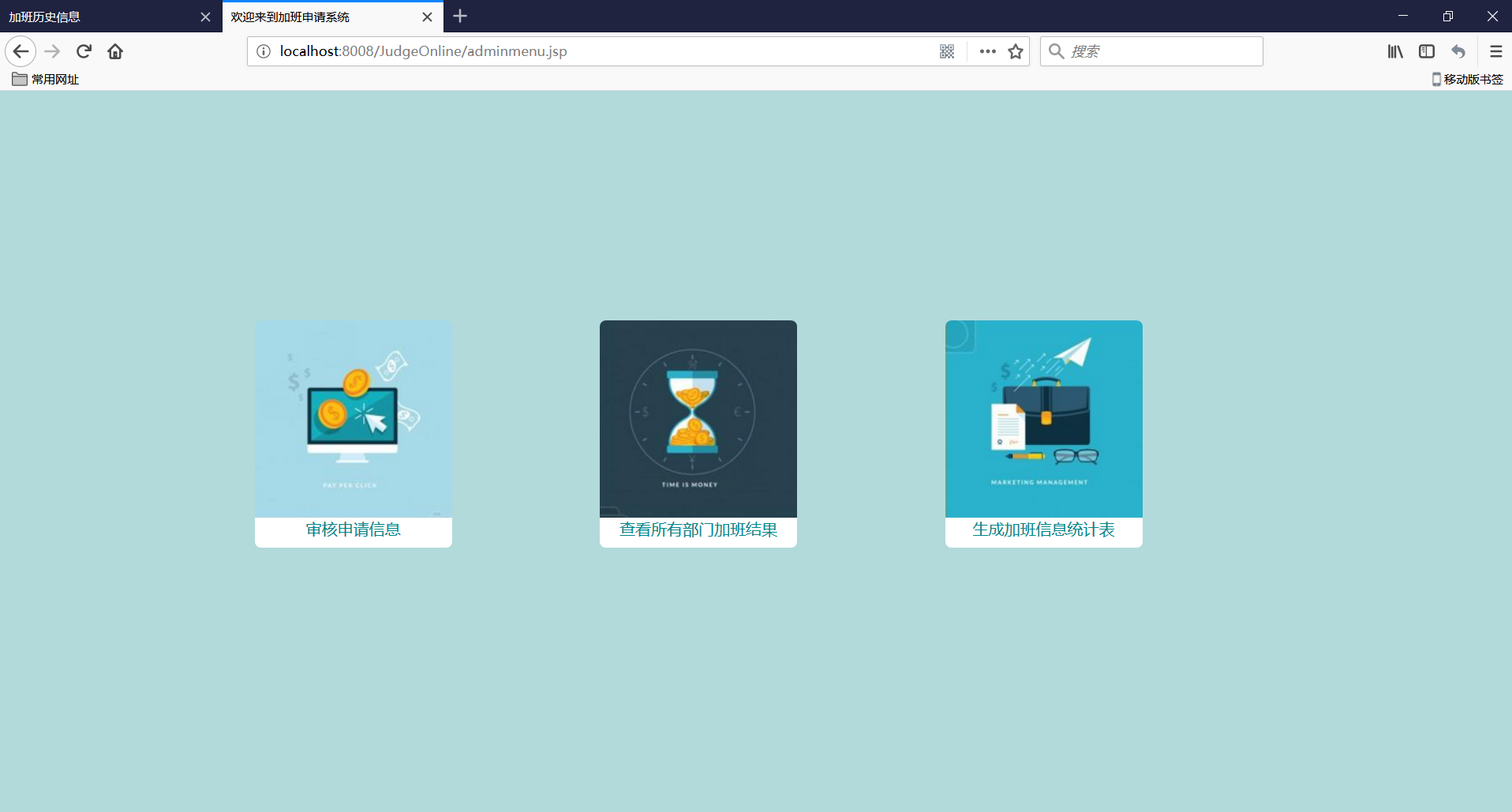Open the page actions three-dot menu
This screenshot has height=812, width=1512.
[987, 51]
